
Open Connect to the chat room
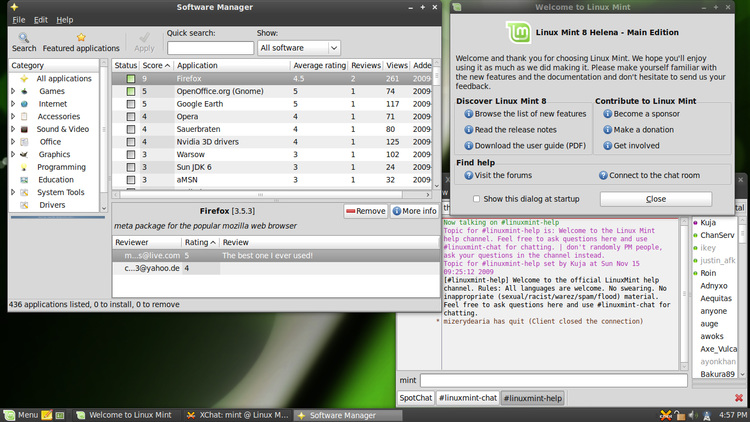(649, 175)
